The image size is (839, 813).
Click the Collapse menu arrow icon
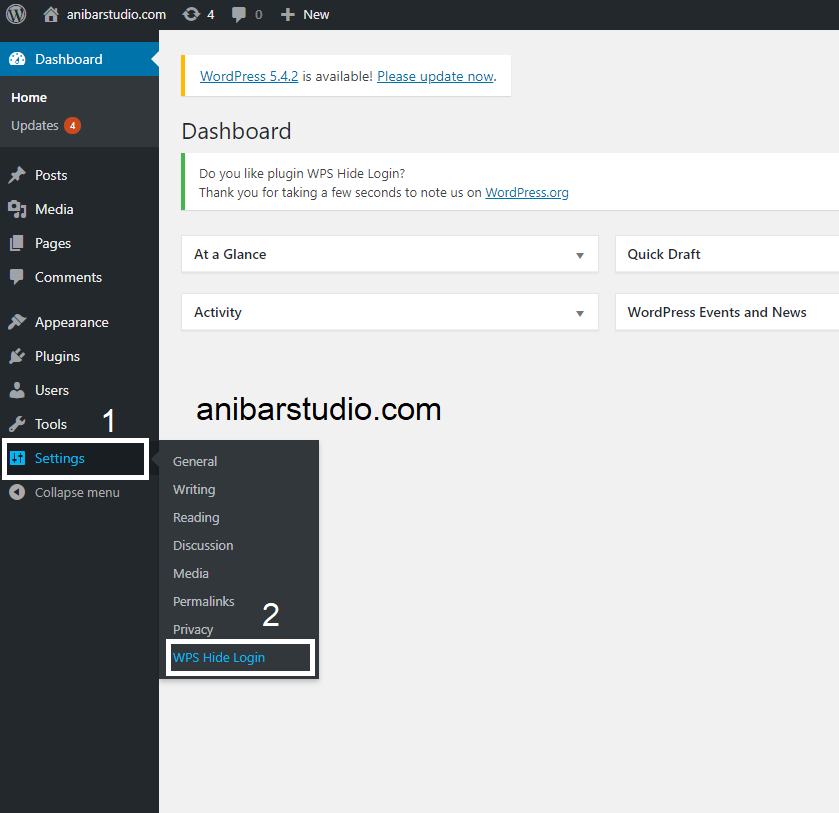[17, 492]
